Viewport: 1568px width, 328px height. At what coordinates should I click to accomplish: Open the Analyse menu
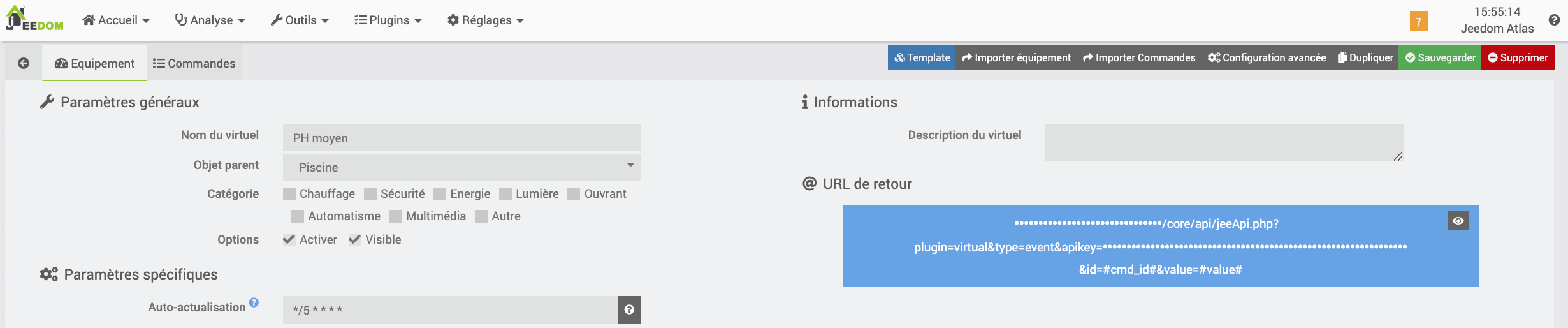[210, 20]
